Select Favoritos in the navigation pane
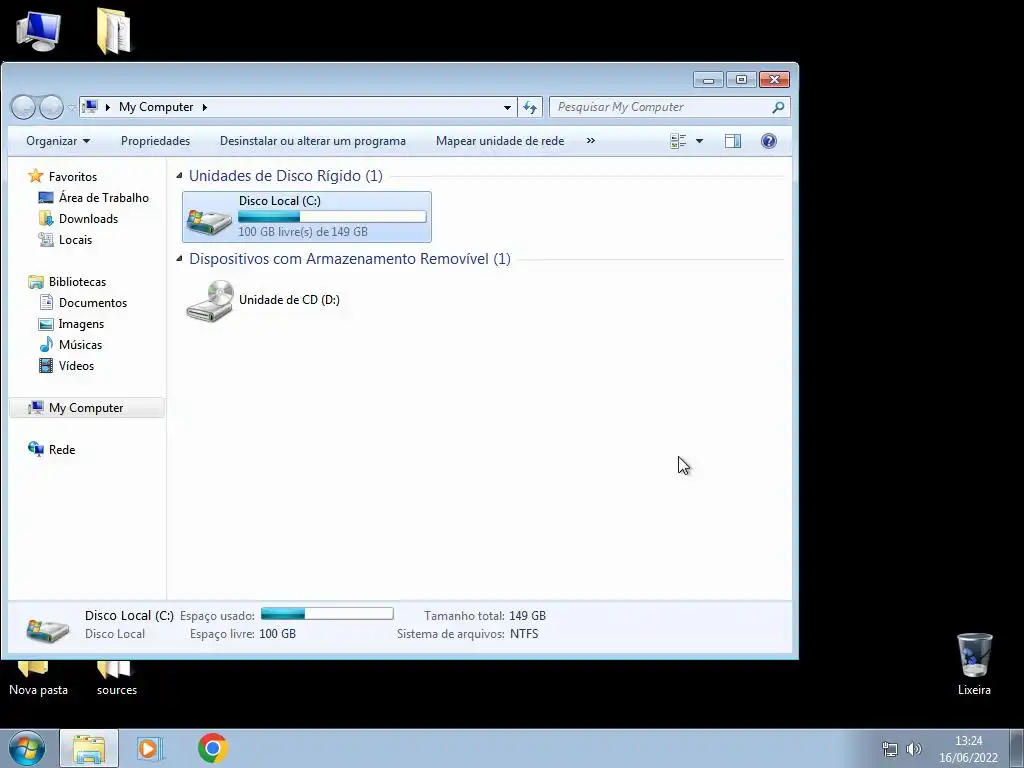This screenshot has width=1024, height=768. [72, 177]
